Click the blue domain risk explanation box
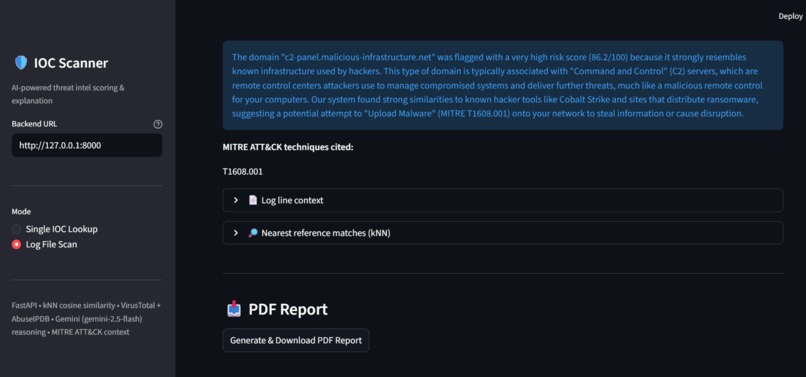 [503, 85]
